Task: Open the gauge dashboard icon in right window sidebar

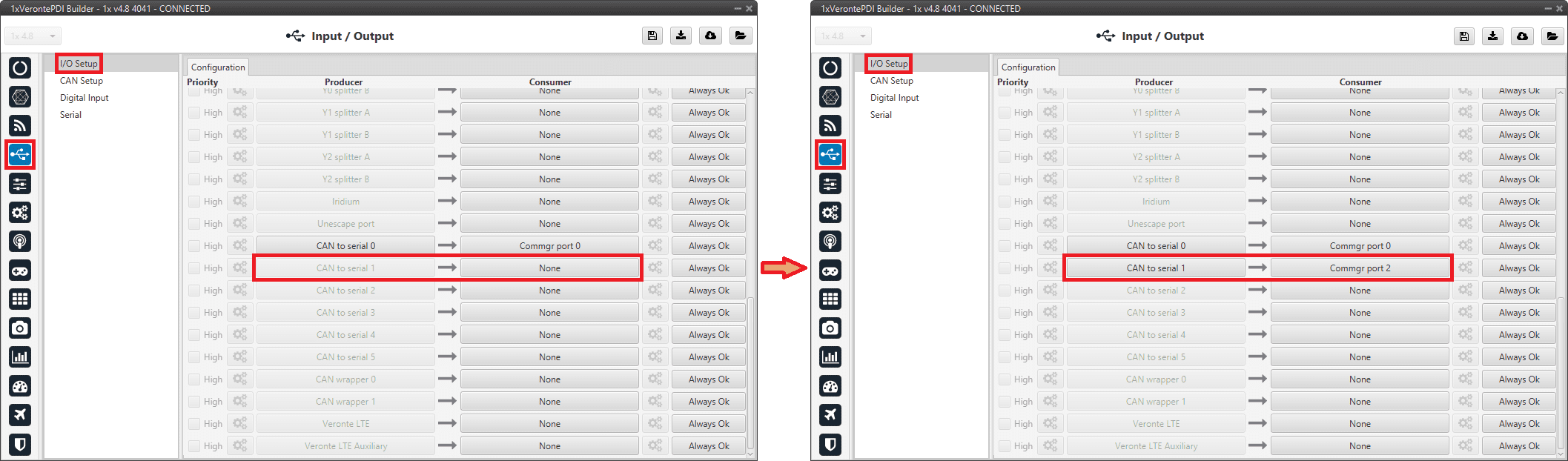Action: (x=830, y=386)
